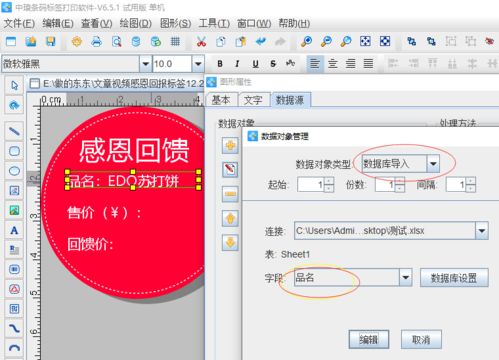Open the 工具 menu
499x360 pixels.
[x=214, y=23]
